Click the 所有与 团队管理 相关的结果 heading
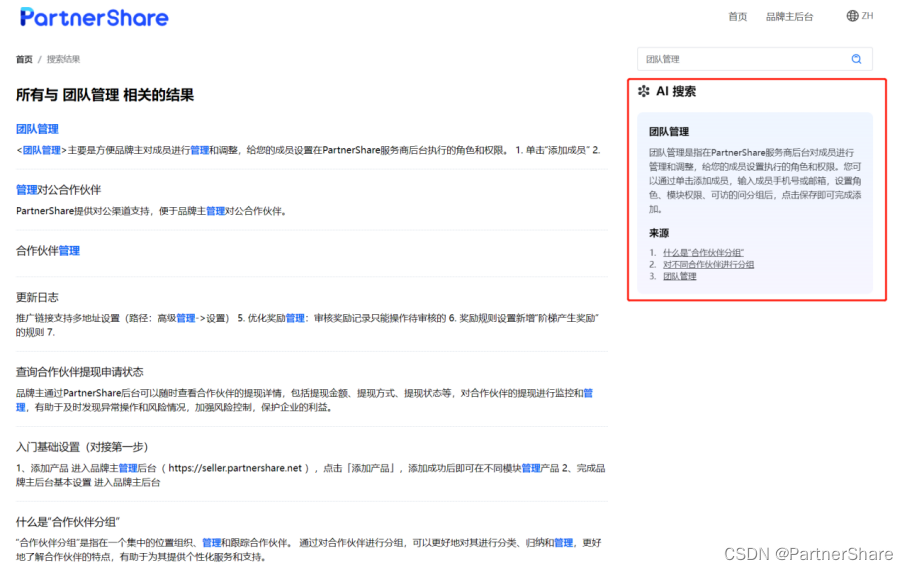Viewport: 908px width, 570px height. (105, 95)
